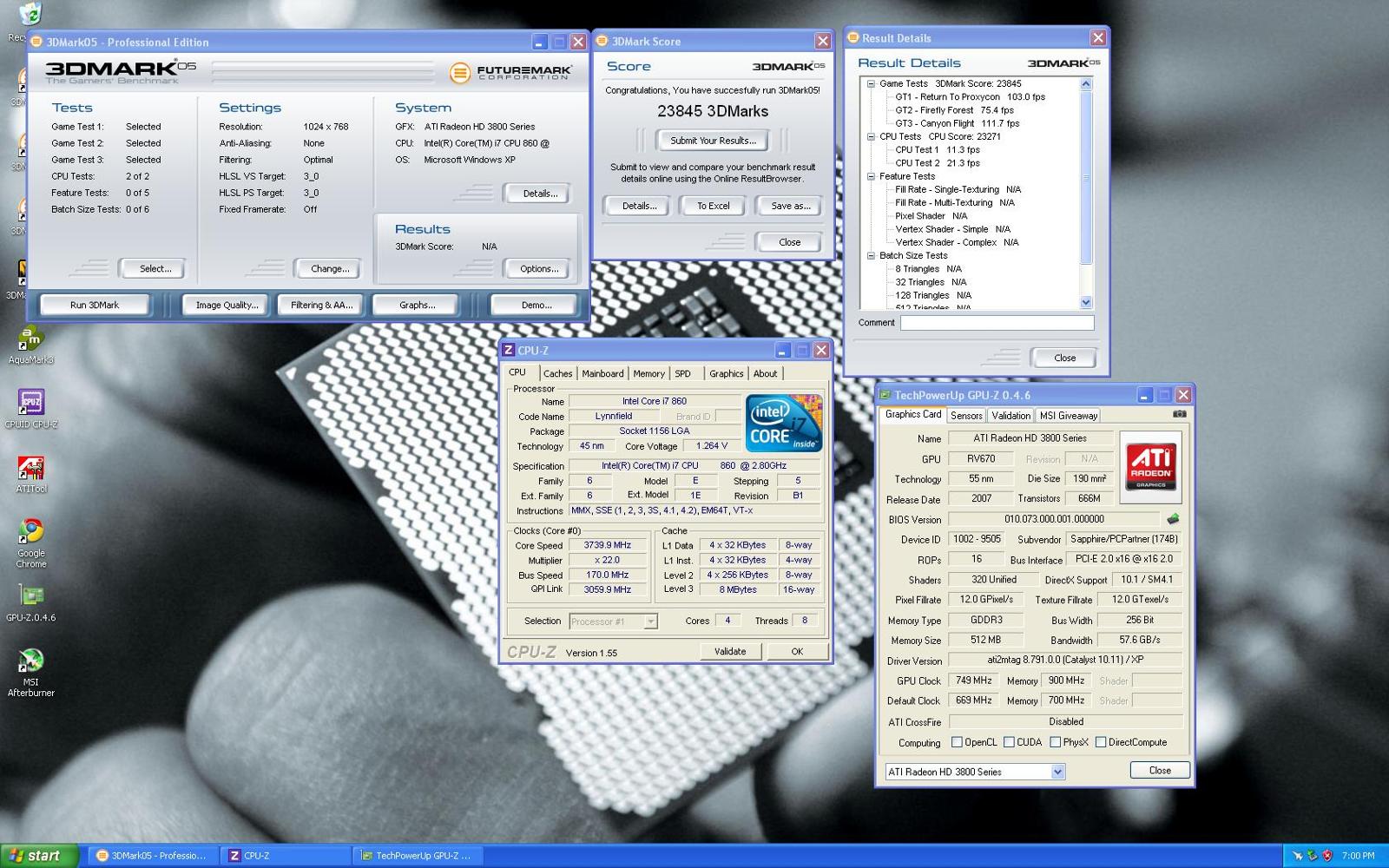Switch to CPU-Z taskbar button
The image size is (1389, 868).
(285, 856)
